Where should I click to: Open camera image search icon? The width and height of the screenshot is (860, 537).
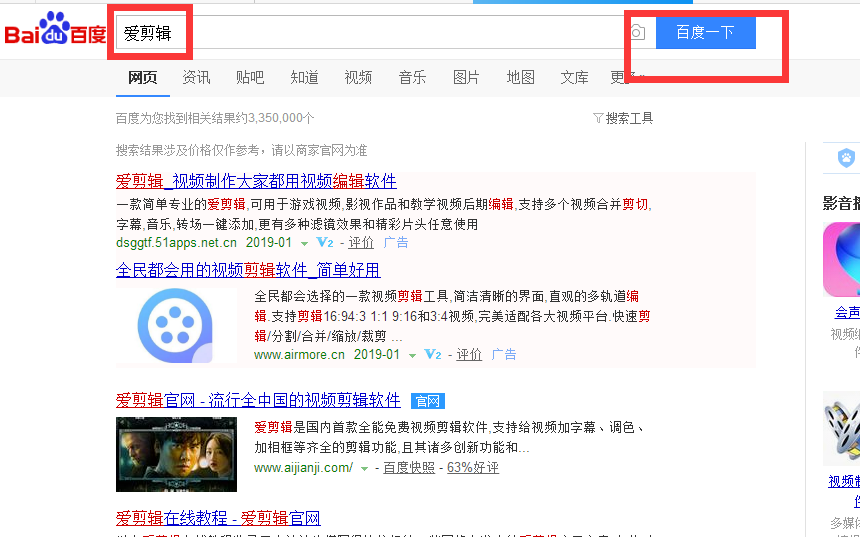click(637, 33)
